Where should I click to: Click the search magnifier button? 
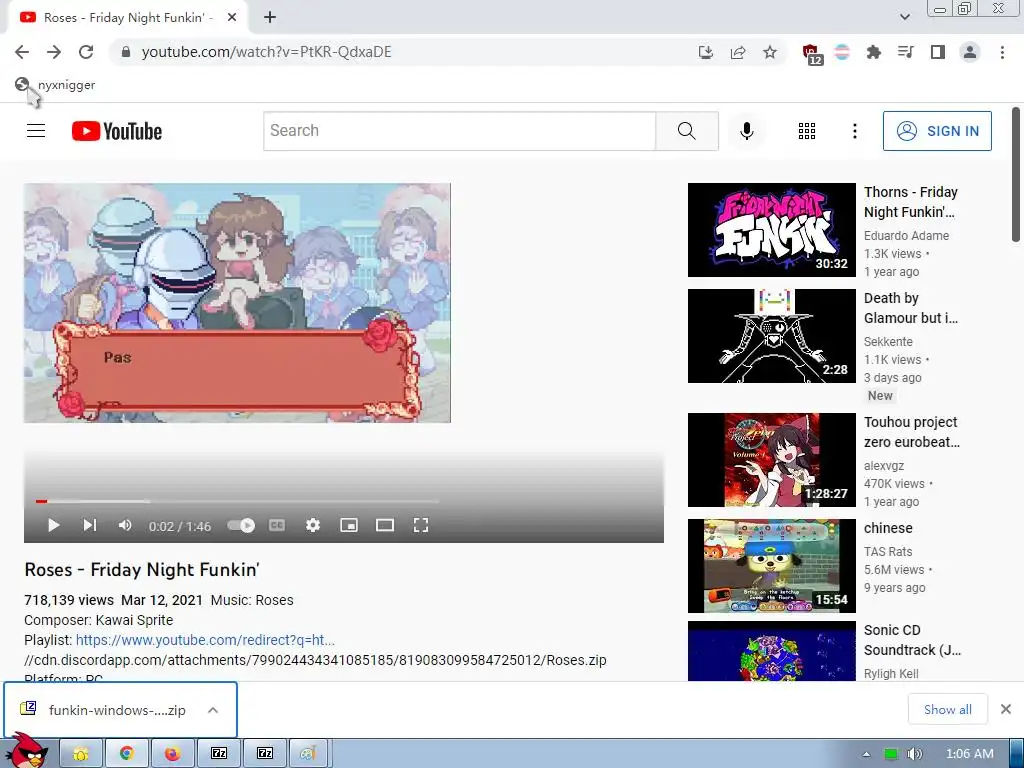[x=687, y=131]
